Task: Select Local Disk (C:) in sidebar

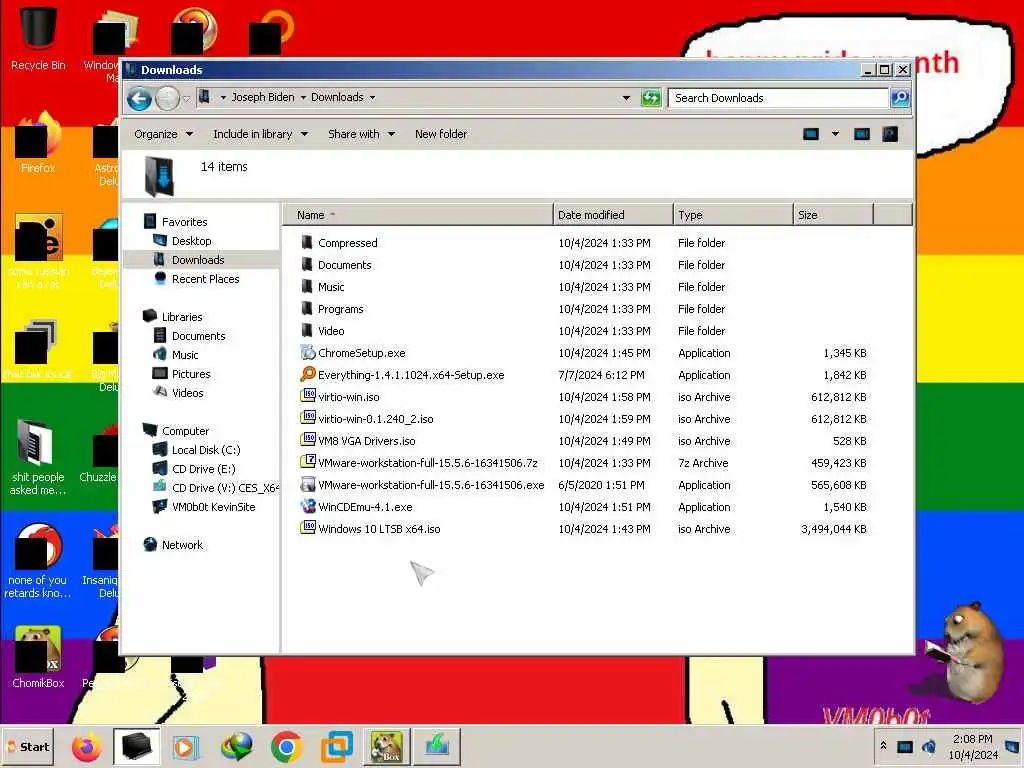Action: pos(206,450)
